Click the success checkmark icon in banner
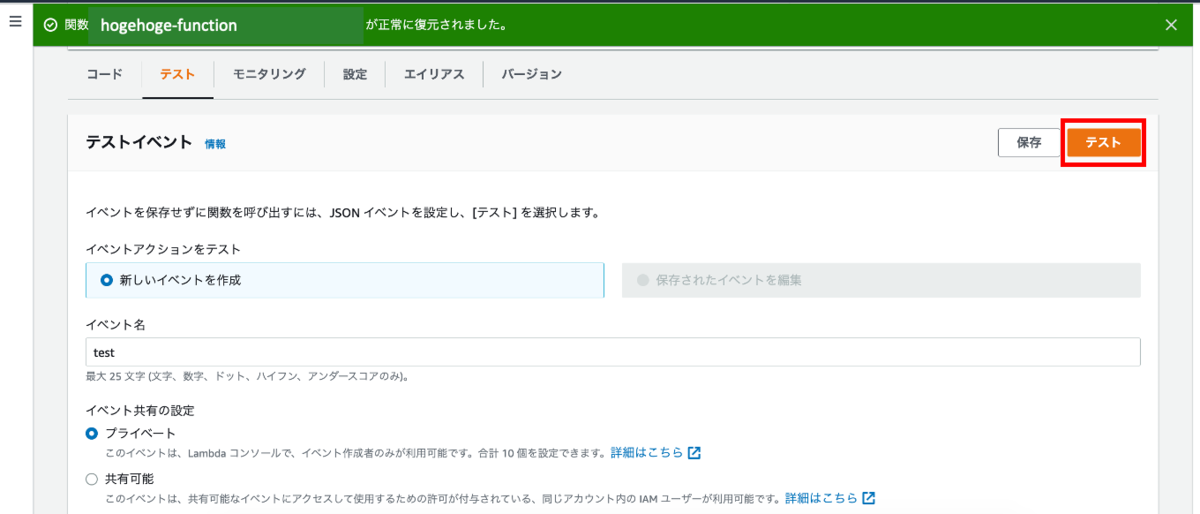The height and width of the screenshot is (514, 1200). point(50,25)
